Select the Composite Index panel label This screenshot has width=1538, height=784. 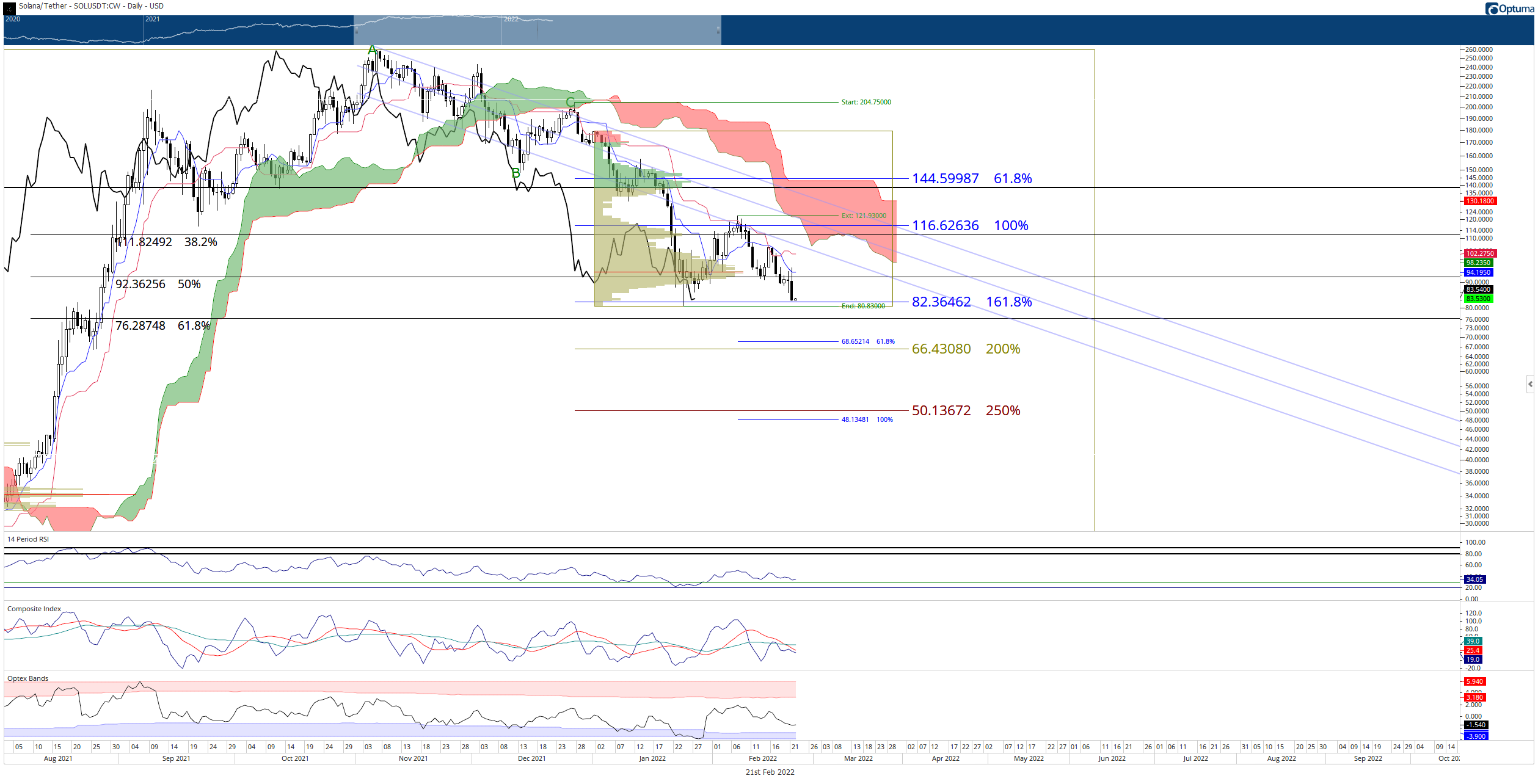coord(34,609)
